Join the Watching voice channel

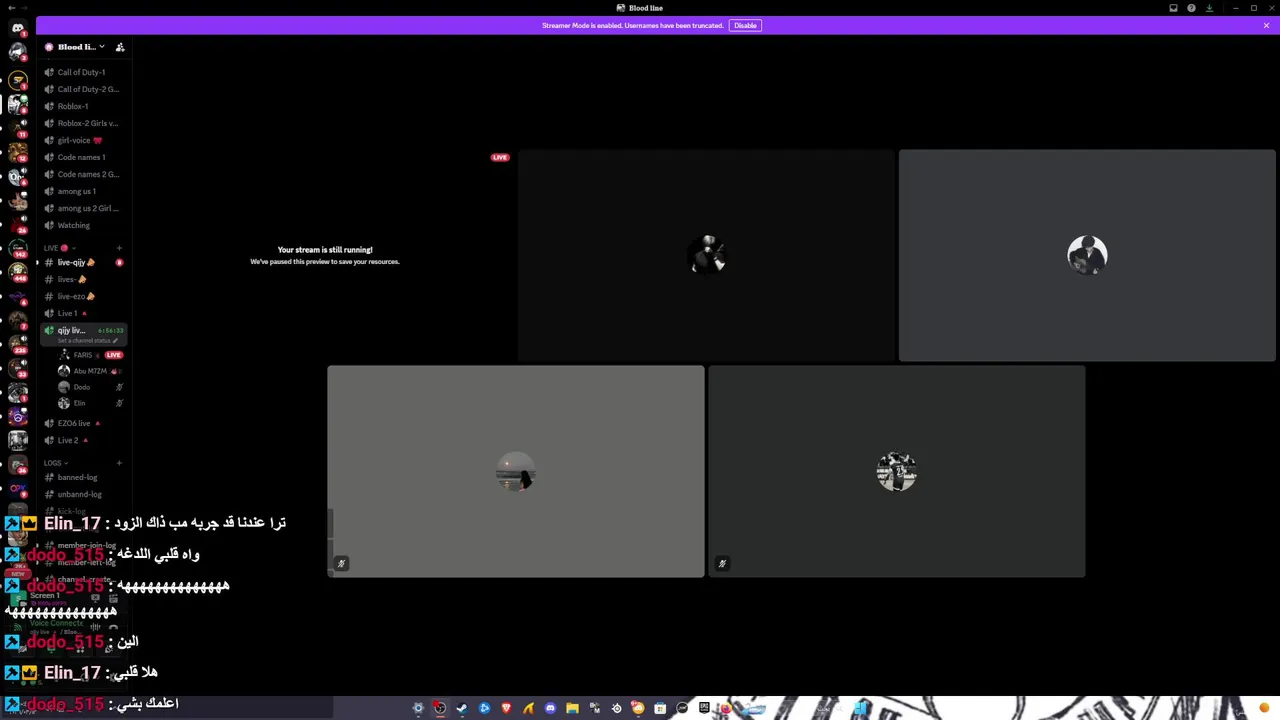(82, 225)
